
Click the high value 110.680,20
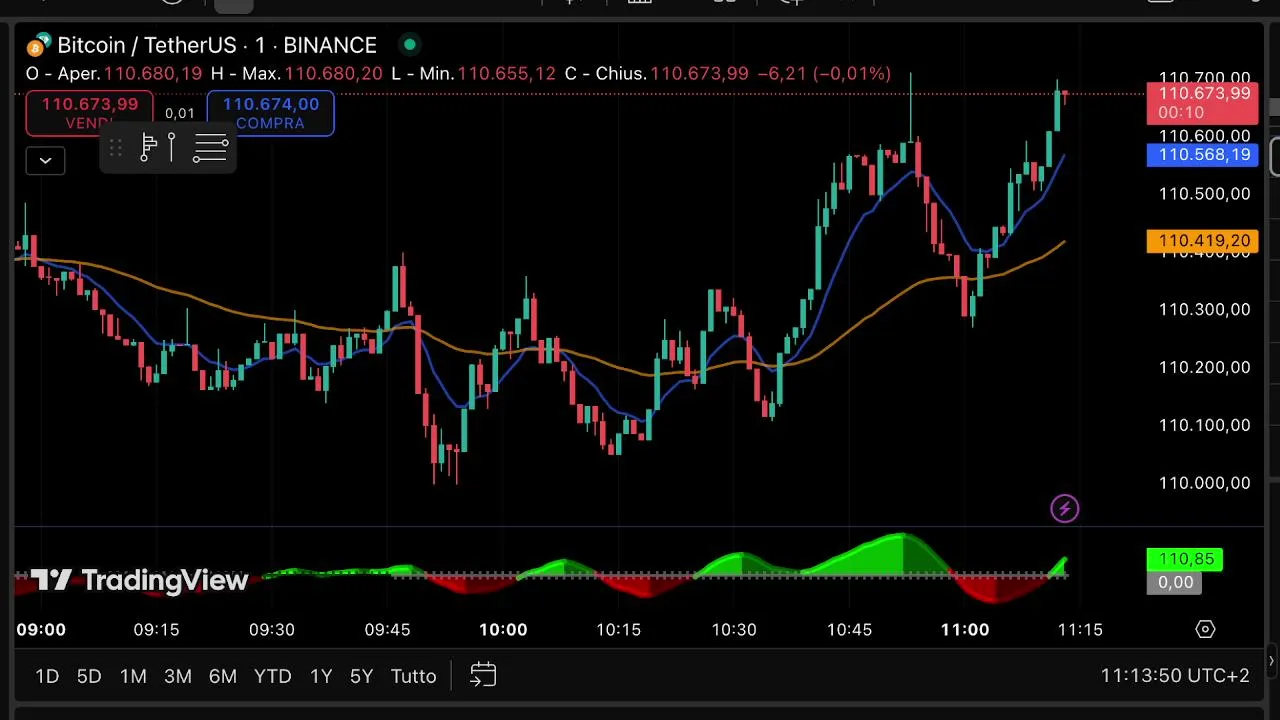tap(333, 74)
